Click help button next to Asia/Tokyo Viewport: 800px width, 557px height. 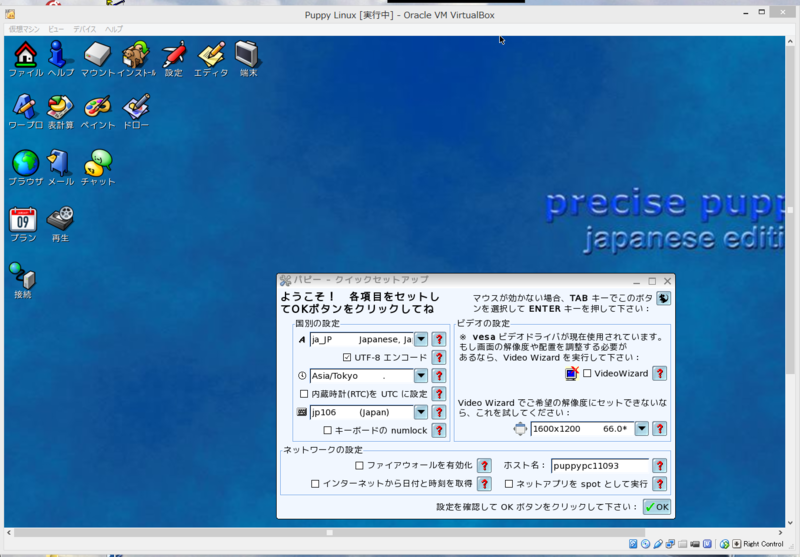[439, 376]
